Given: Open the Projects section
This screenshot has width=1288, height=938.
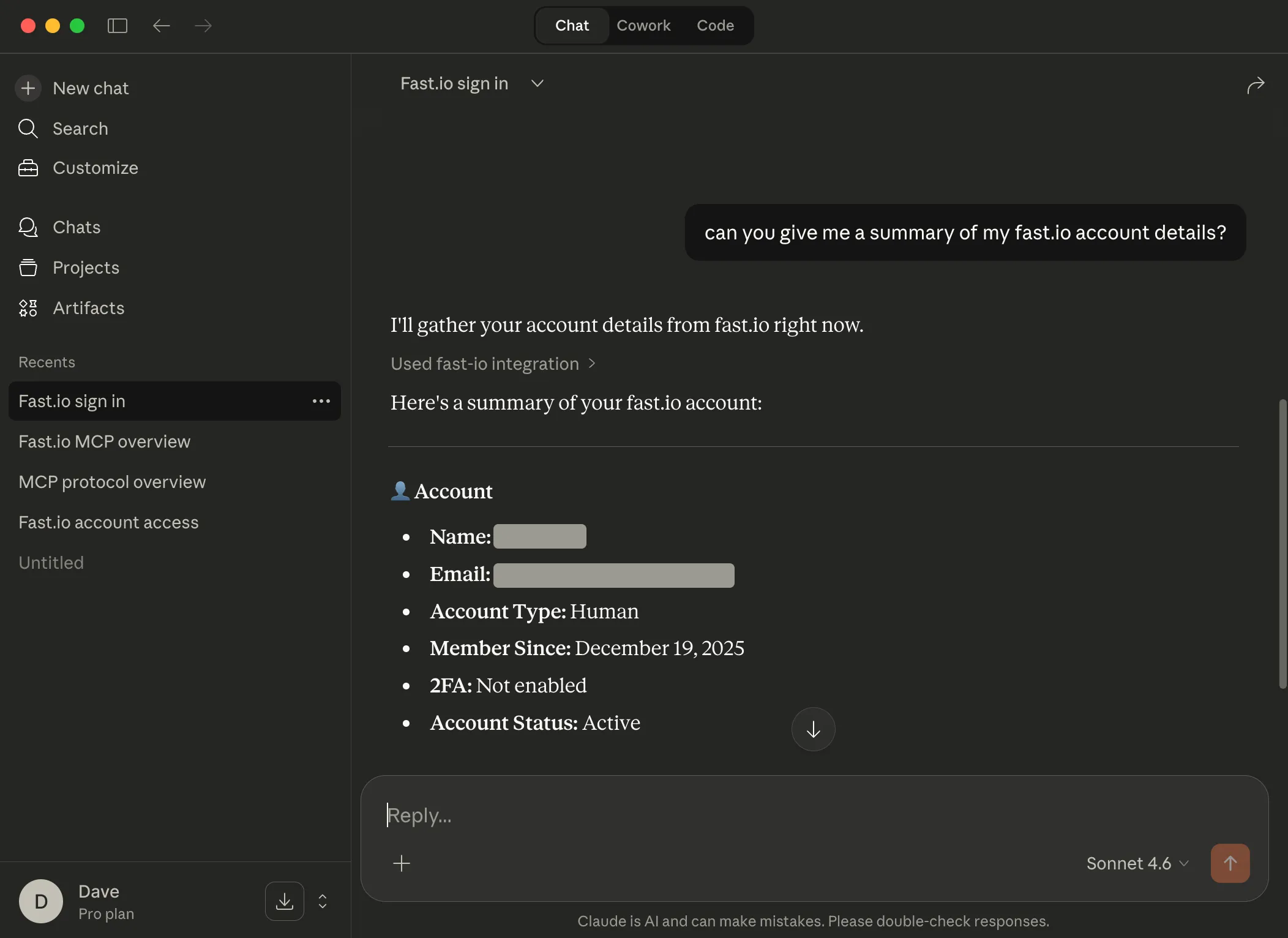Looking at the screenshot, I should pos(86,268).
